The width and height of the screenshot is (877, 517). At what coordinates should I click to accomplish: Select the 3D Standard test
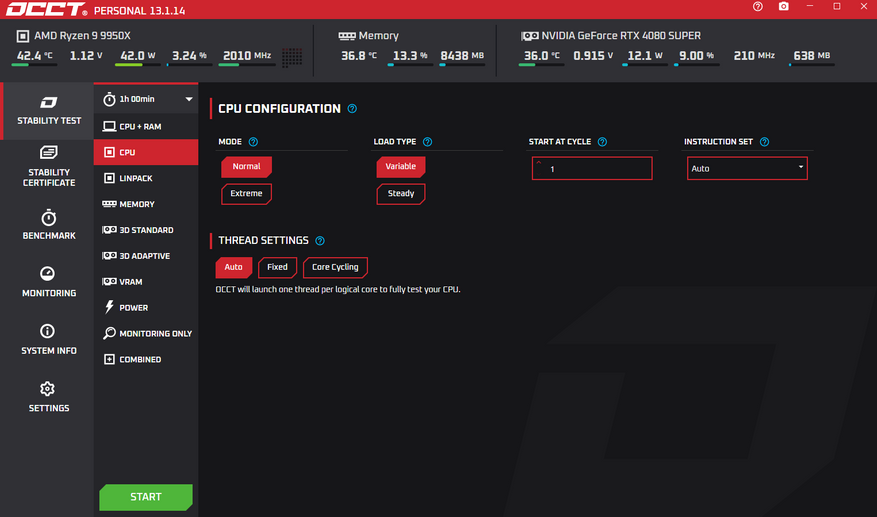146,230
